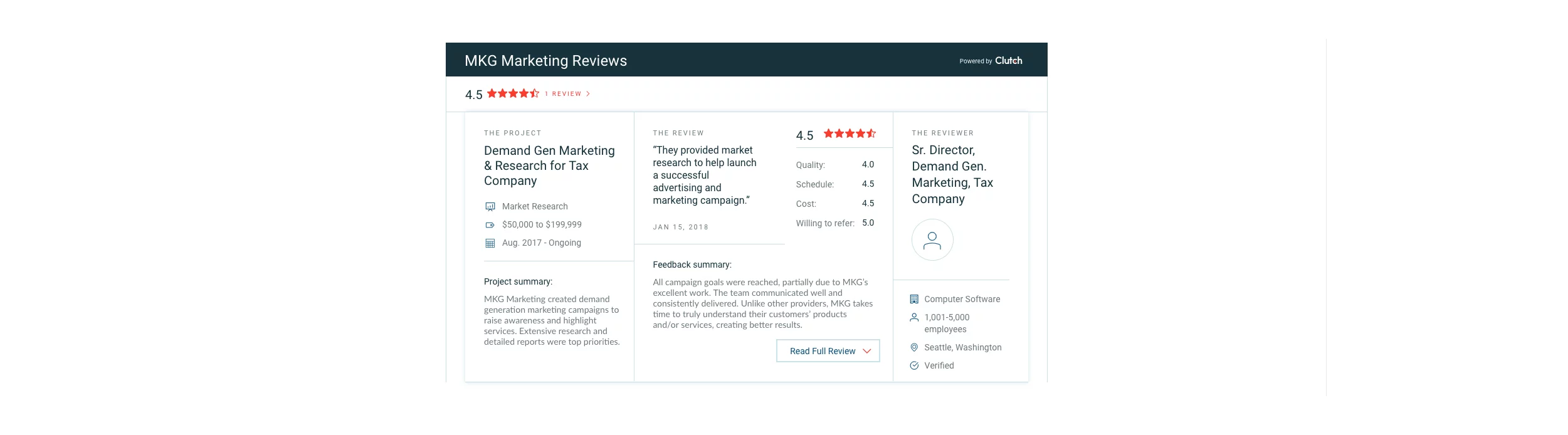Click the review card star rating
Image resolution: width=1568 pixels, height=435 pixels.
click(850, 134)
